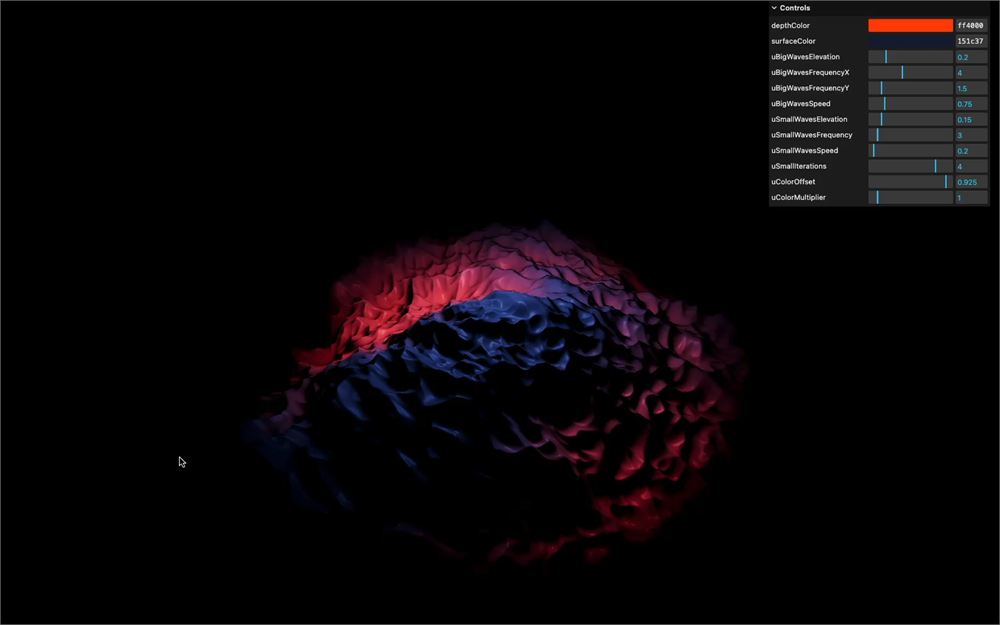Click the uColorMultiplier label
Screen dimensions: 1000x625
point(798,197)
